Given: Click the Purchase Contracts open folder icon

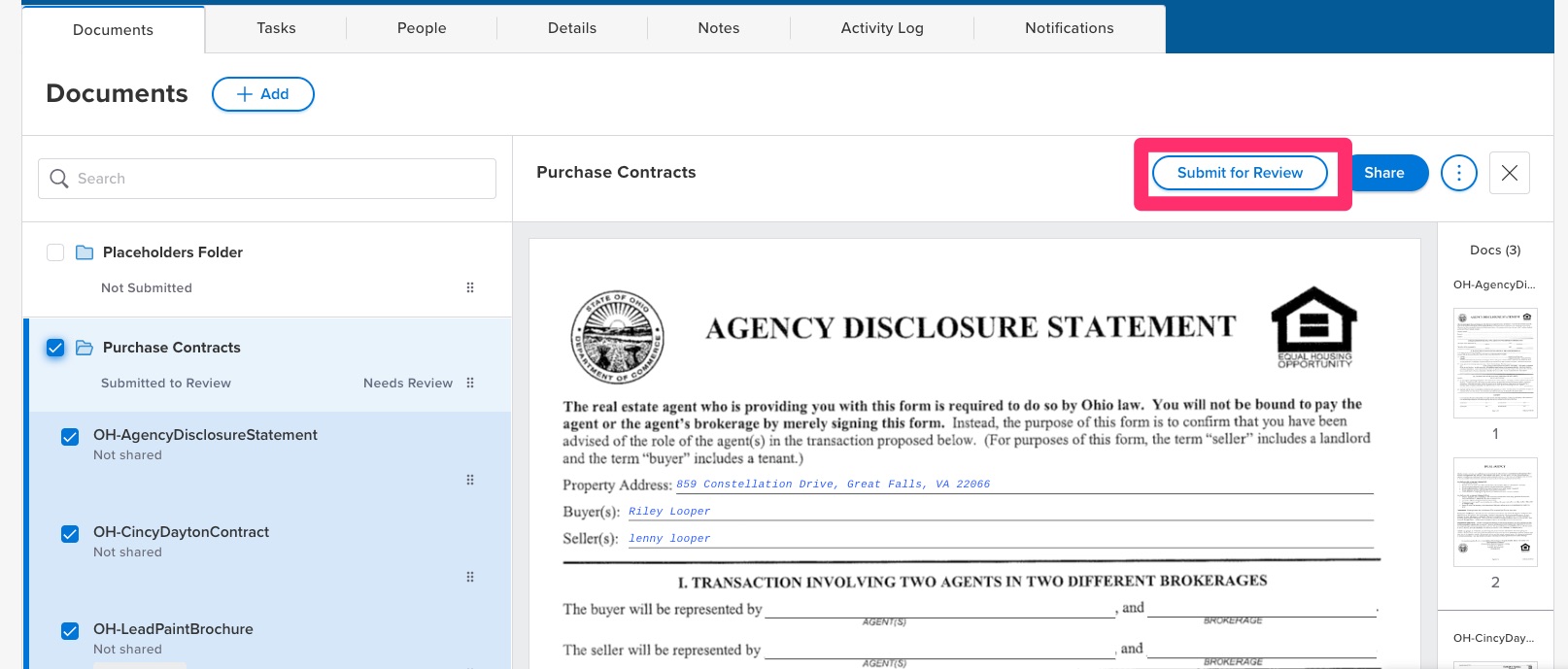Looking at the screenshot, I should point(85,348).
